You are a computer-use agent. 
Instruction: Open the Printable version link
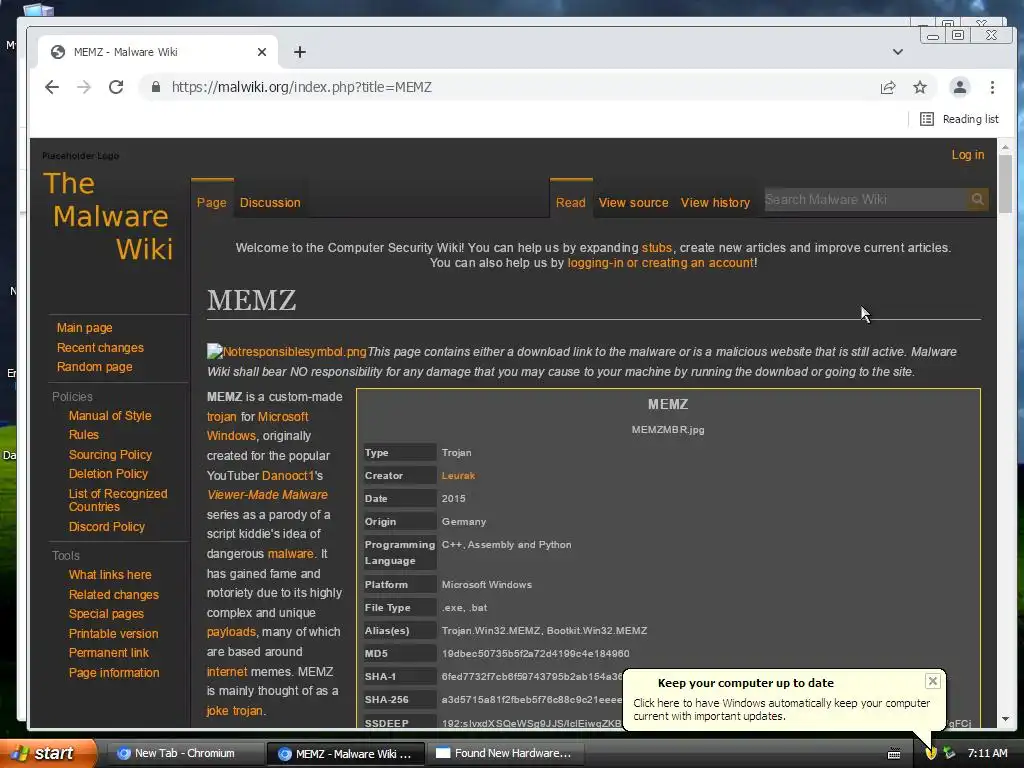(113, 633)
